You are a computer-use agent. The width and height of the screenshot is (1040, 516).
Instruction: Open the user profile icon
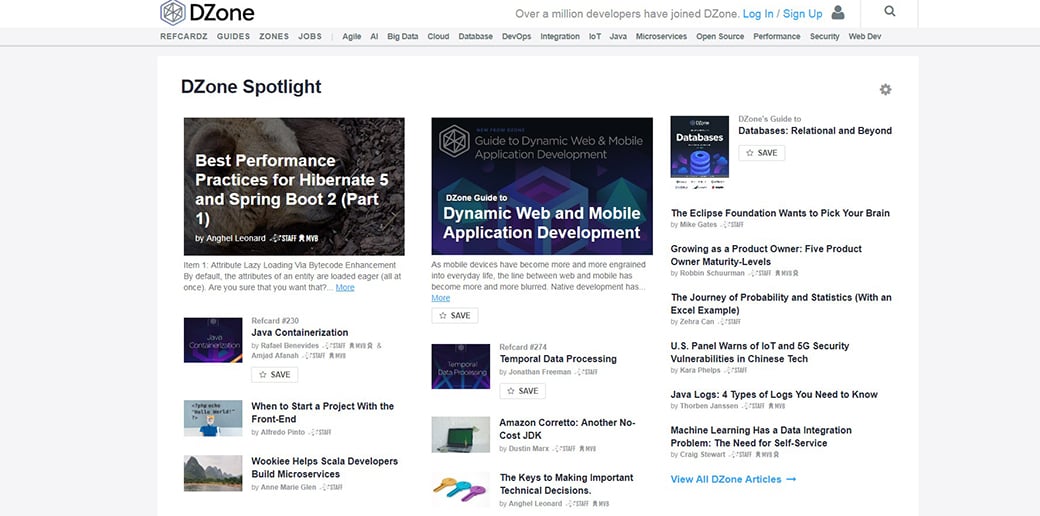point(838,13)
